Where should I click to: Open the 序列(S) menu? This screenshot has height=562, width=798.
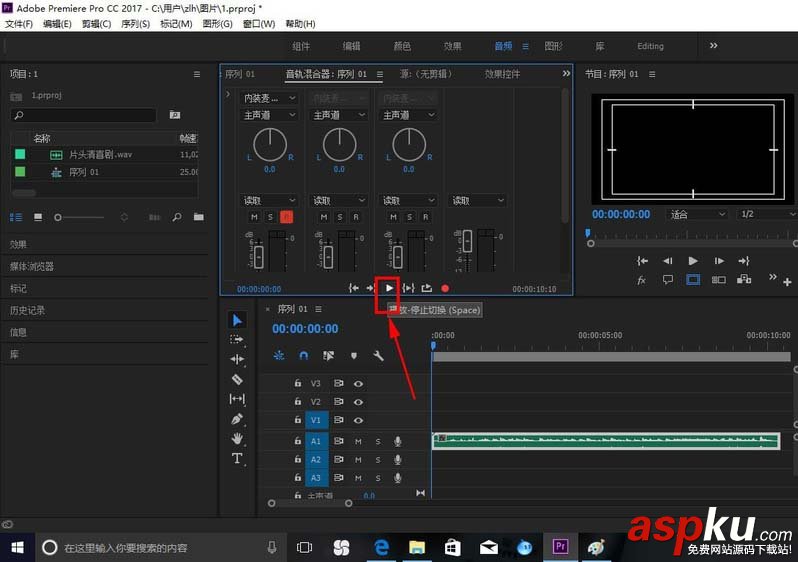click(135, 24)
